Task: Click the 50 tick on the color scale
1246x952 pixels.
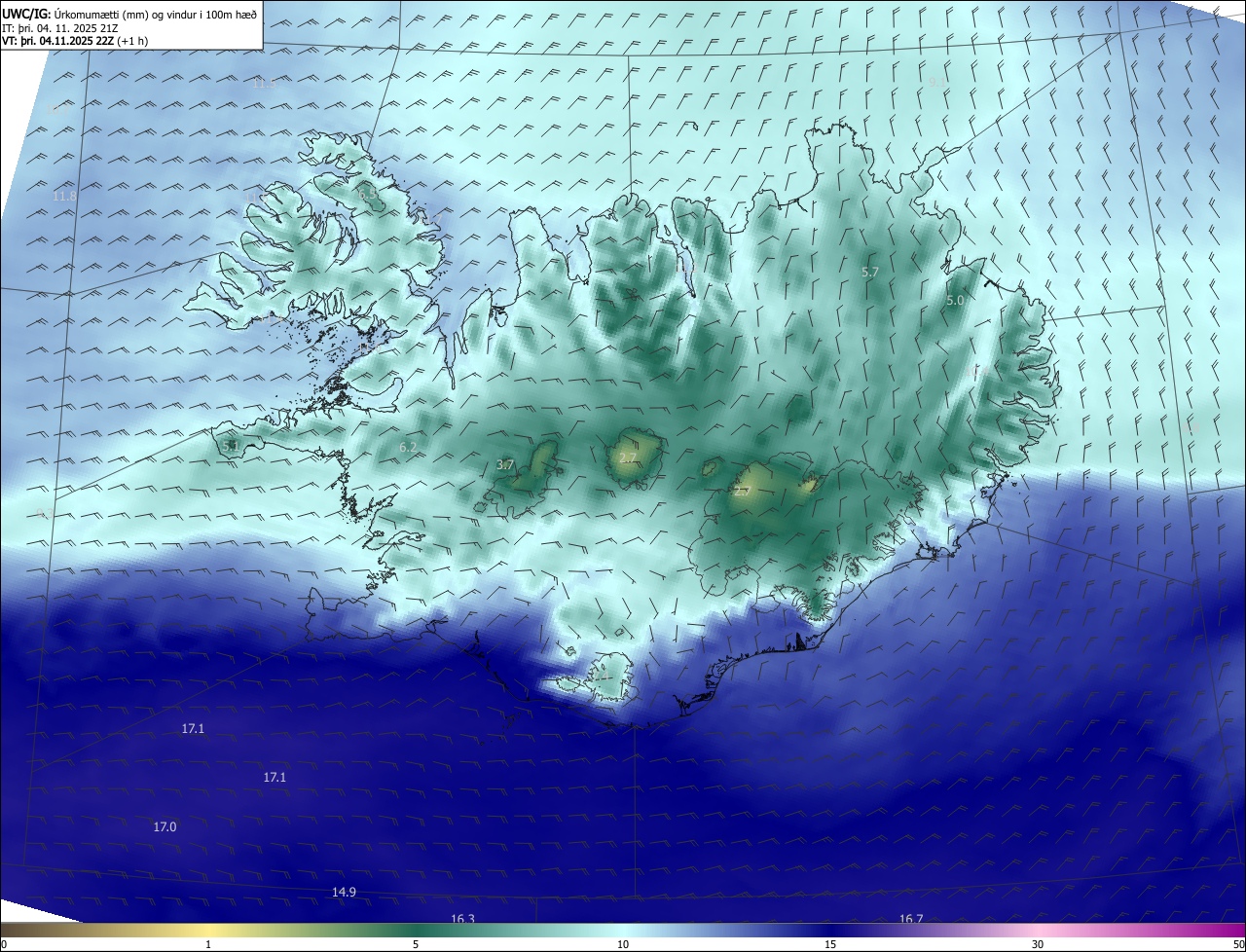Action: [x=1238, y=944]
